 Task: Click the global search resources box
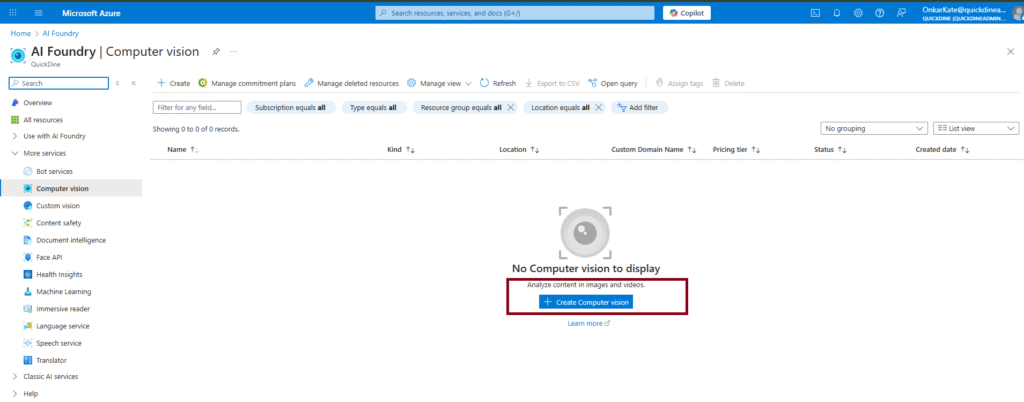tap(515, 13)
